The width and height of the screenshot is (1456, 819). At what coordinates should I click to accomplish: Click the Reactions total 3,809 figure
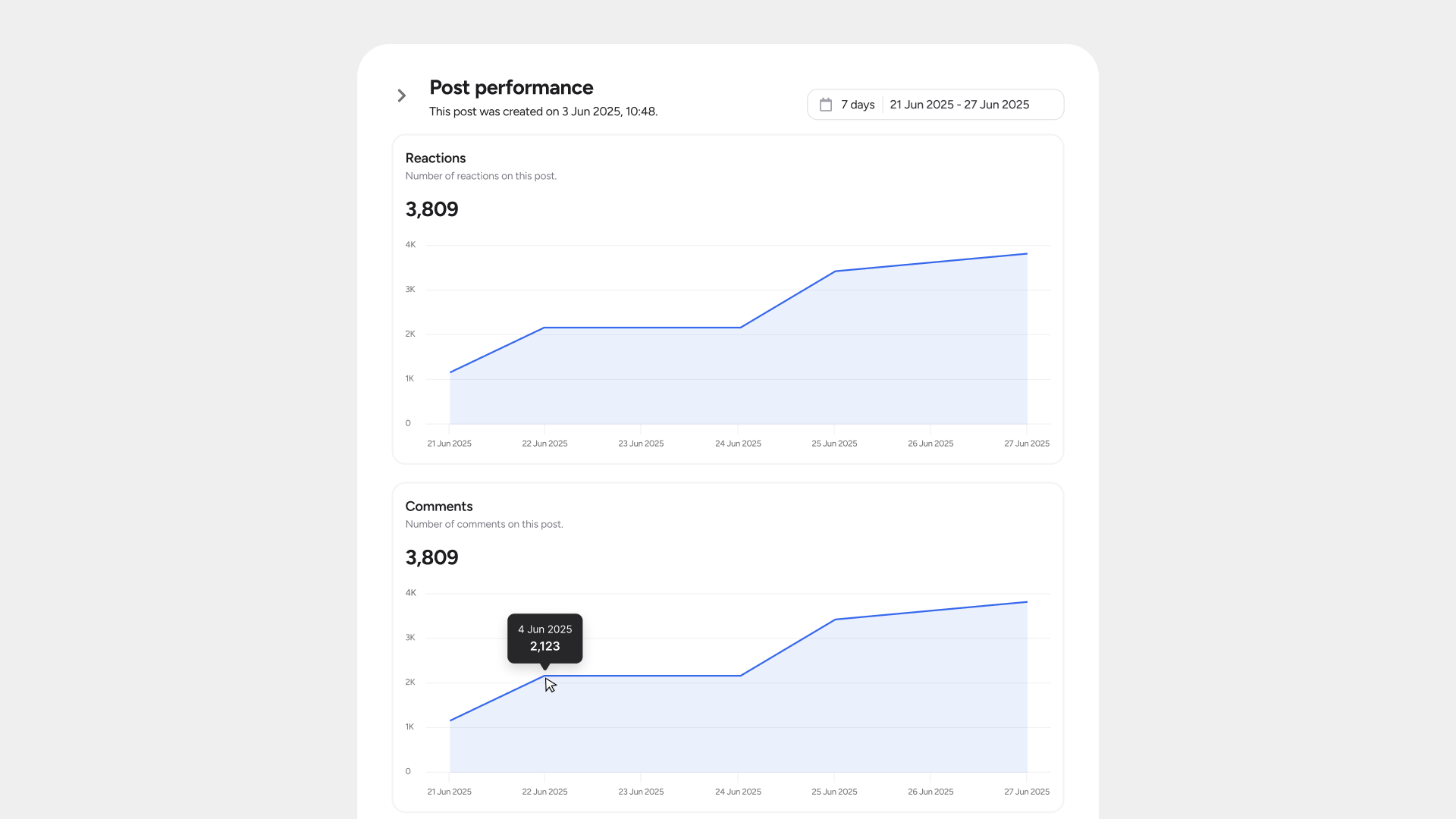pyautogui.click(x=431, y=209)
